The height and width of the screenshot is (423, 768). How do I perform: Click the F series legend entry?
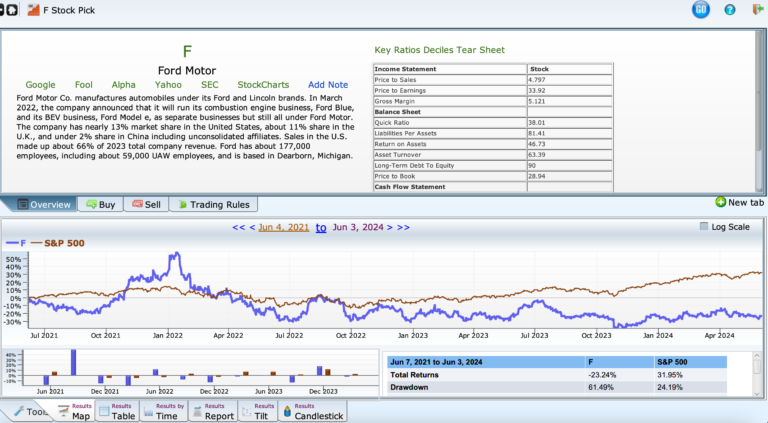point(16,243)
